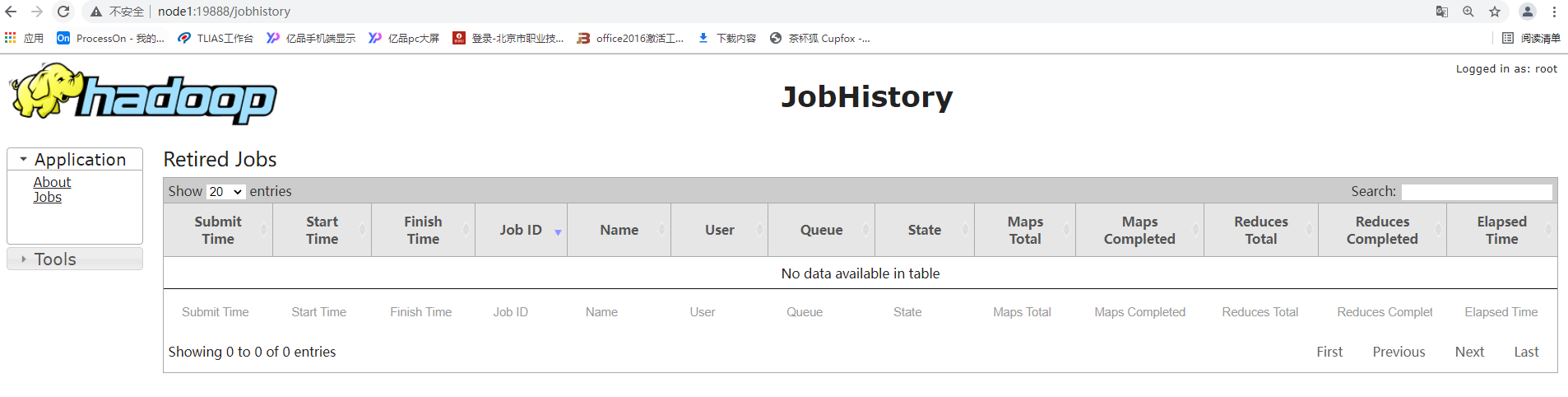The width and height of the screenshot is (1568, 397).
Task: Bookmark this page with the star icon
Action: 1495,12
